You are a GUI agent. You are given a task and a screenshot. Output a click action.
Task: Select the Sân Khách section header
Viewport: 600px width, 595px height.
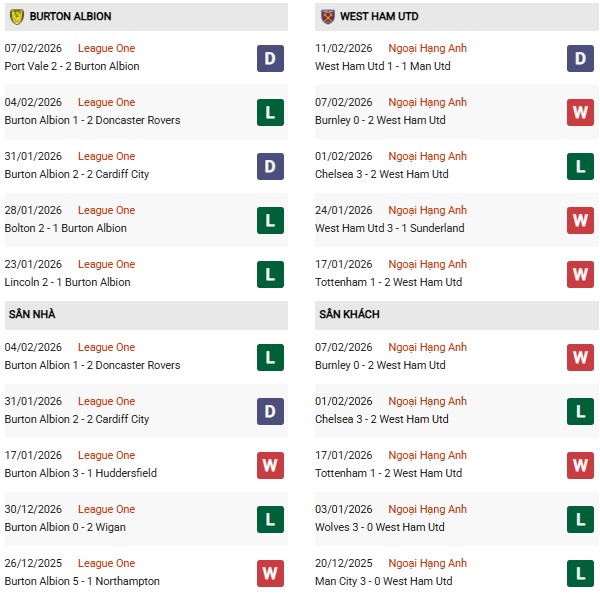(x=349, y=314)
